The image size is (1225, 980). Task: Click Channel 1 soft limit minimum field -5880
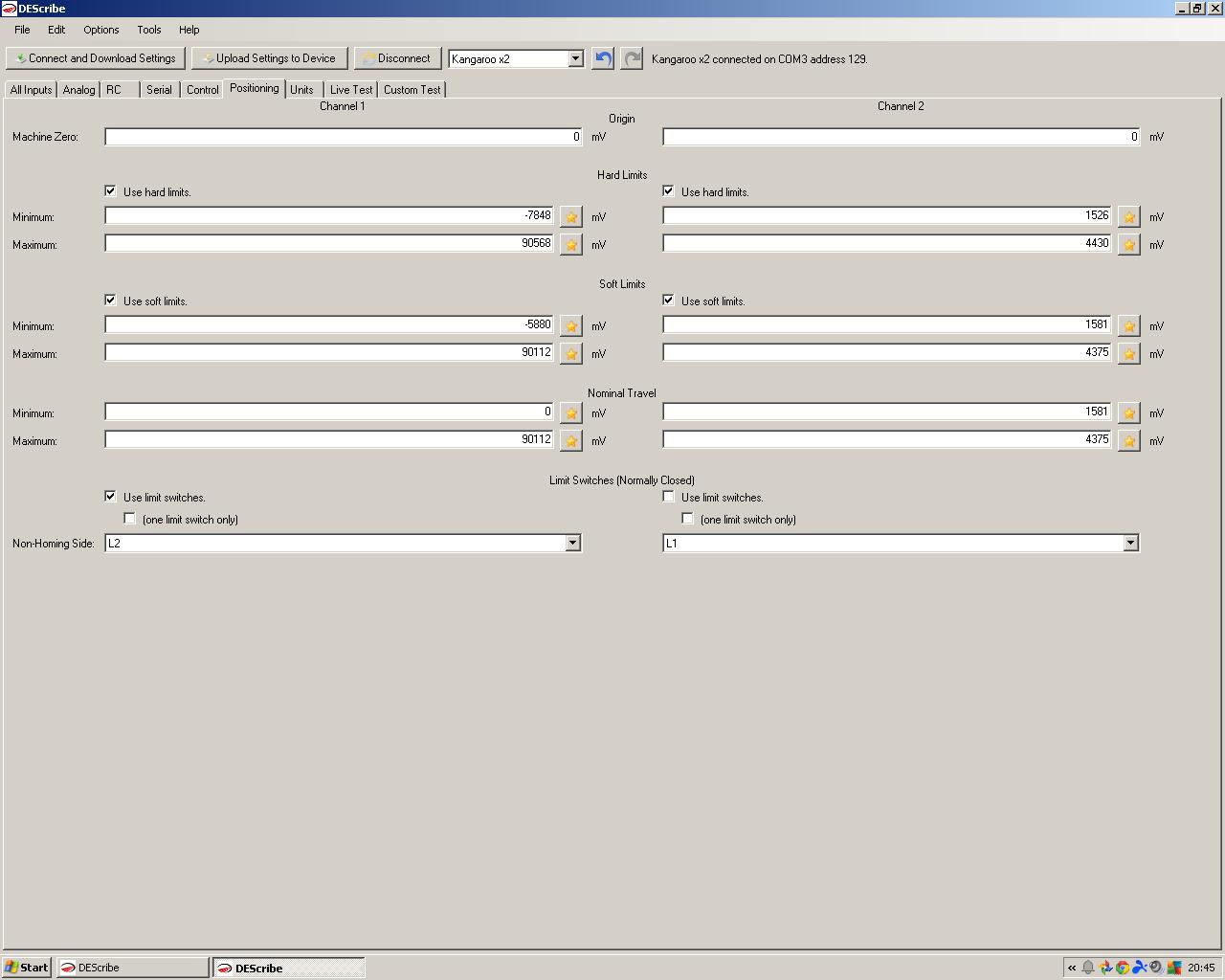(x=329, y=325)
